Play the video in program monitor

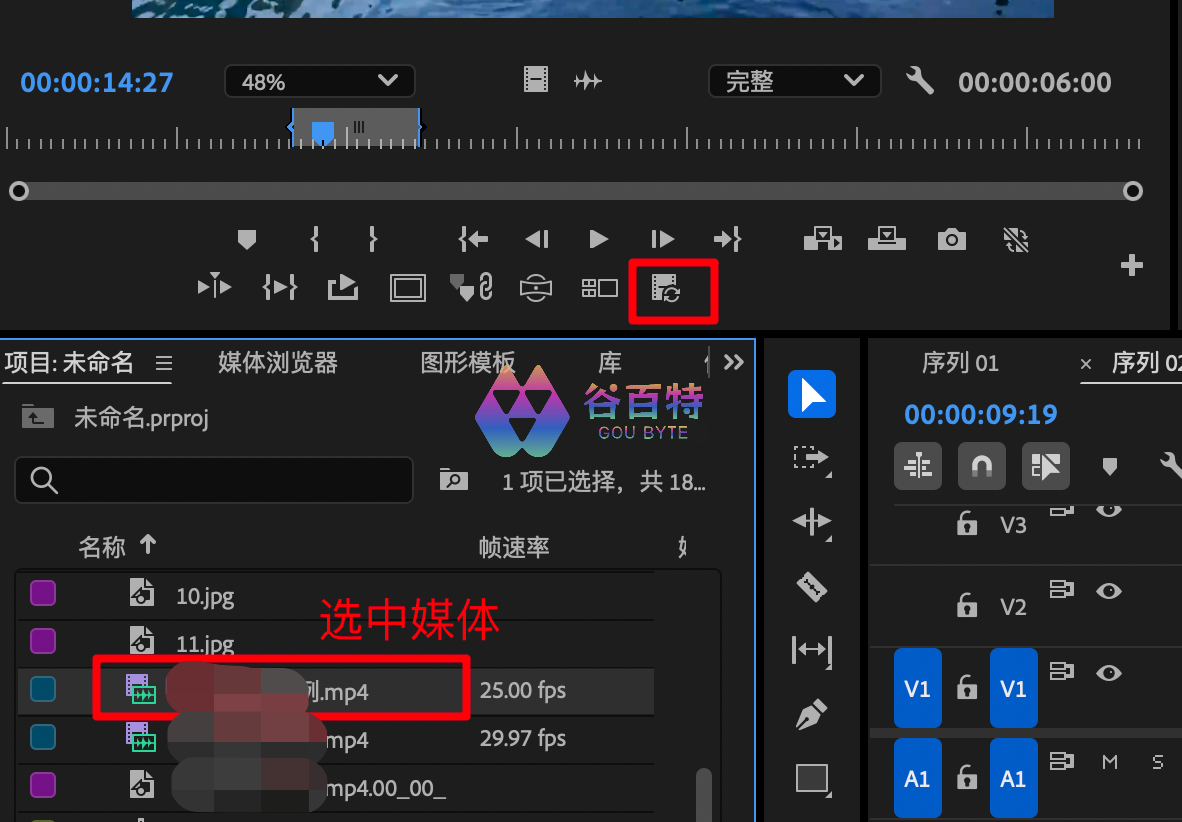point(599,239)
